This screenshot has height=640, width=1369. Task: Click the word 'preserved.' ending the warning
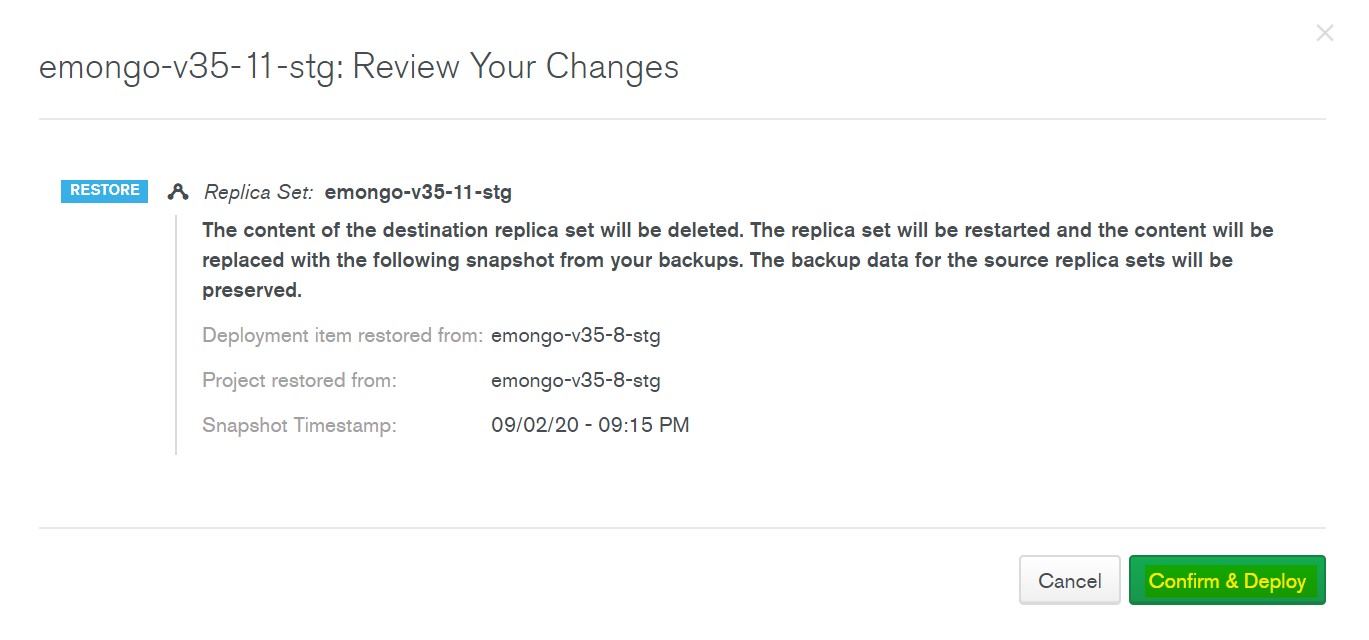click(x=252, y=291)
